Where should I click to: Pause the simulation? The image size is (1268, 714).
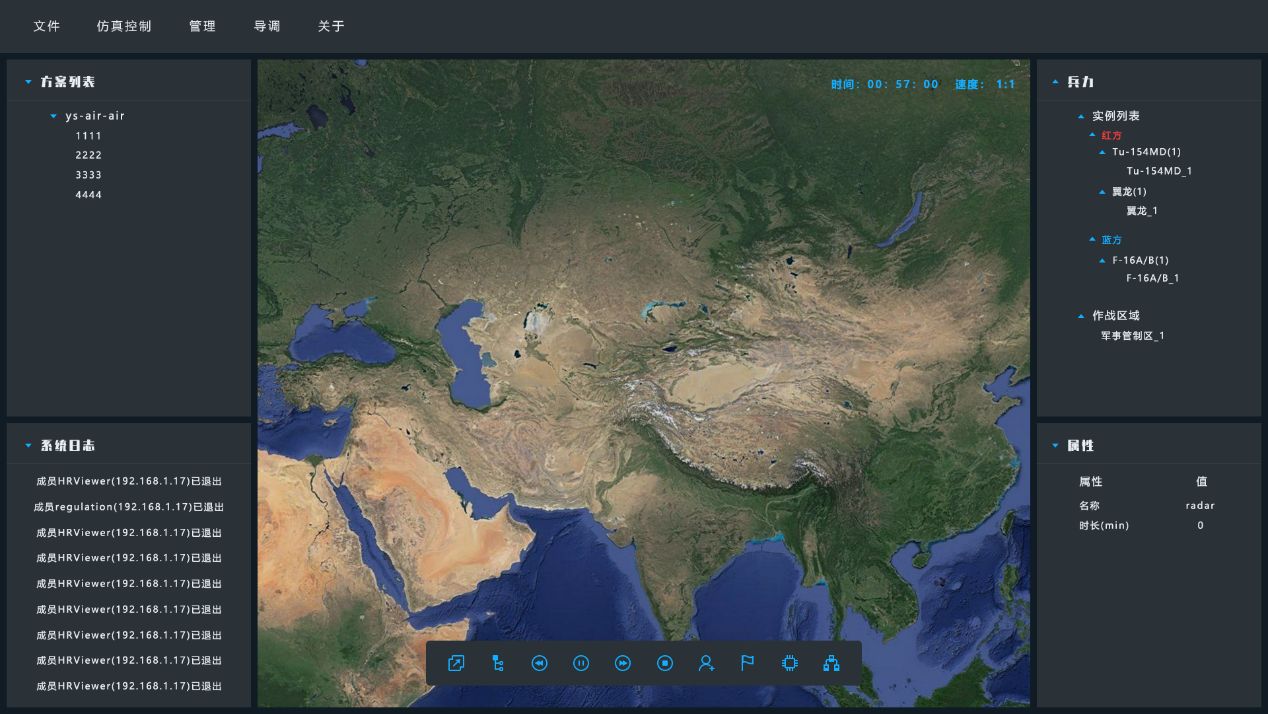tap(581, 663)
